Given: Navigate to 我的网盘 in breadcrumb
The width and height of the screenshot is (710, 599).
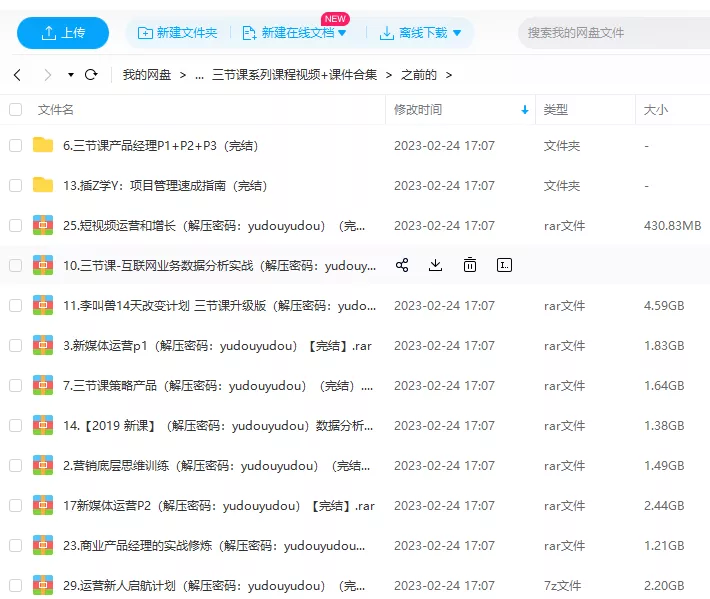Looking at the screenshot, I should [x=146, y=75].
